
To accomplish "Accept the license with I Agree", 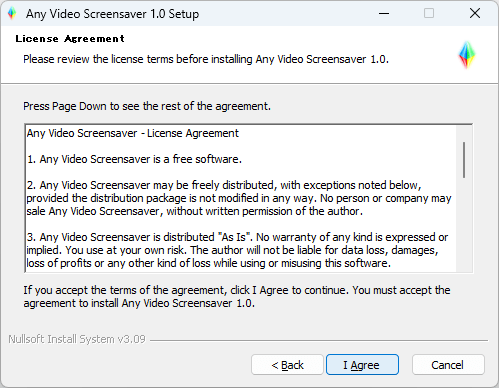I will 362,365.
